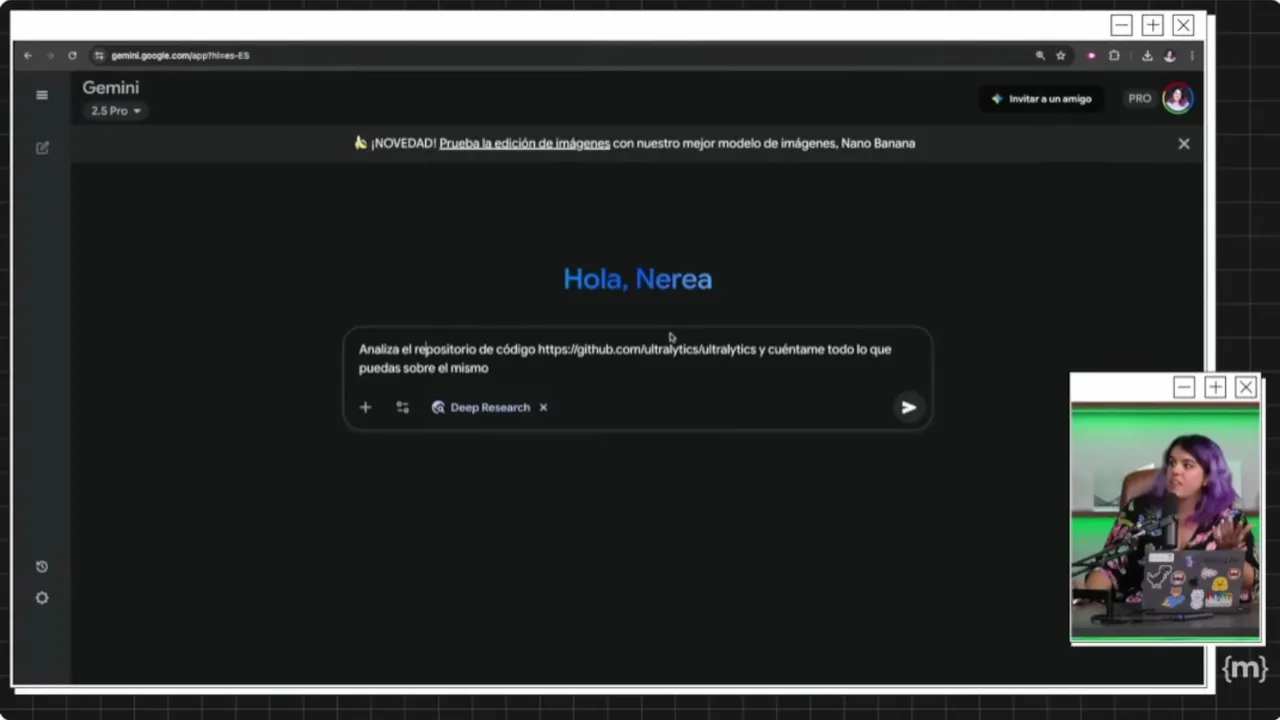
Task: Follow the 'Prueba la edición de imágenes' link
Action: point(524,143)
